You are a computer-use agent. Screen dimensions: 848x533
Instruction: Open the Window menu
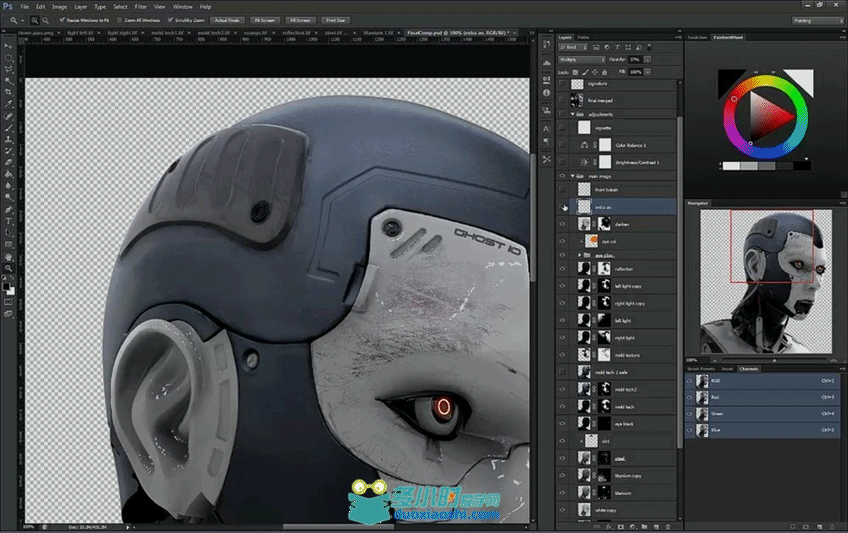pyautogui.click(x=182, y=6)
